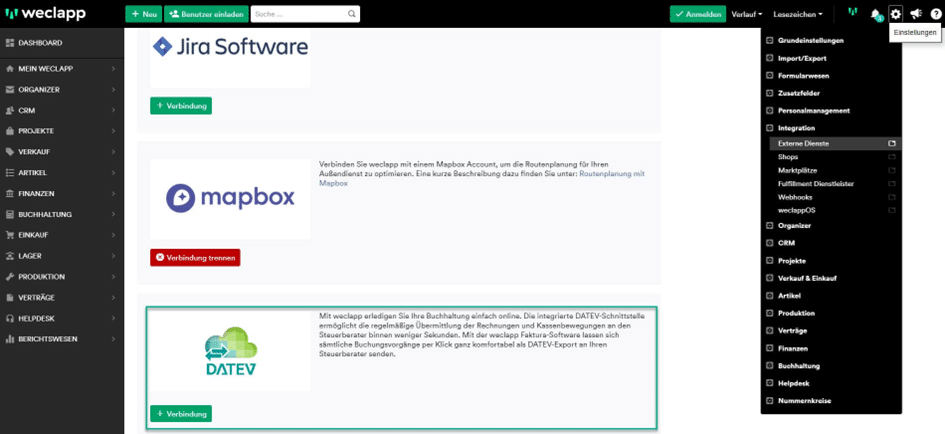
Task: Click Verbindung button under Jira Software
Action: [181, 105]
